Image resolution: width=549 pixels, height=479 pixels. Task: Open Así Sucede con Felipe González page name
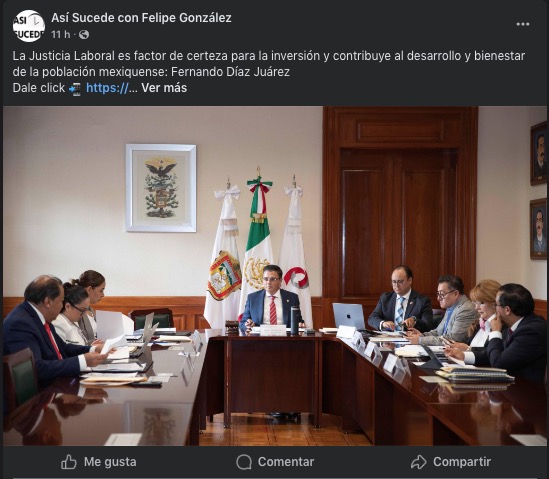click(x=141, y=18)
